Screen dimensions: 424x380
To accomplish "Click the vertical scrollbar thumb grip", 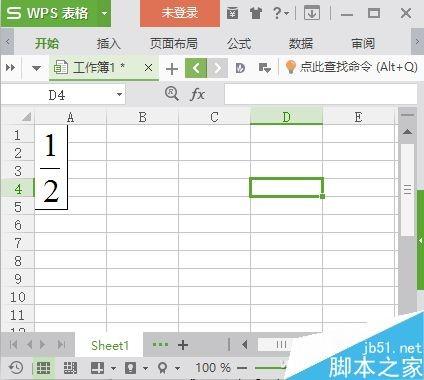I will (x=407, y=190).
